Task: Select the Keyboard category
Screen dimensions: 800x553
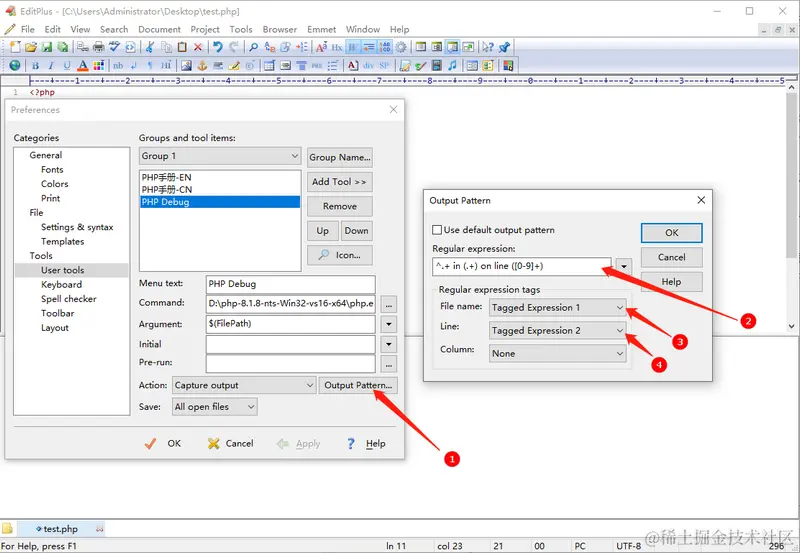Action: coord(61,285)
